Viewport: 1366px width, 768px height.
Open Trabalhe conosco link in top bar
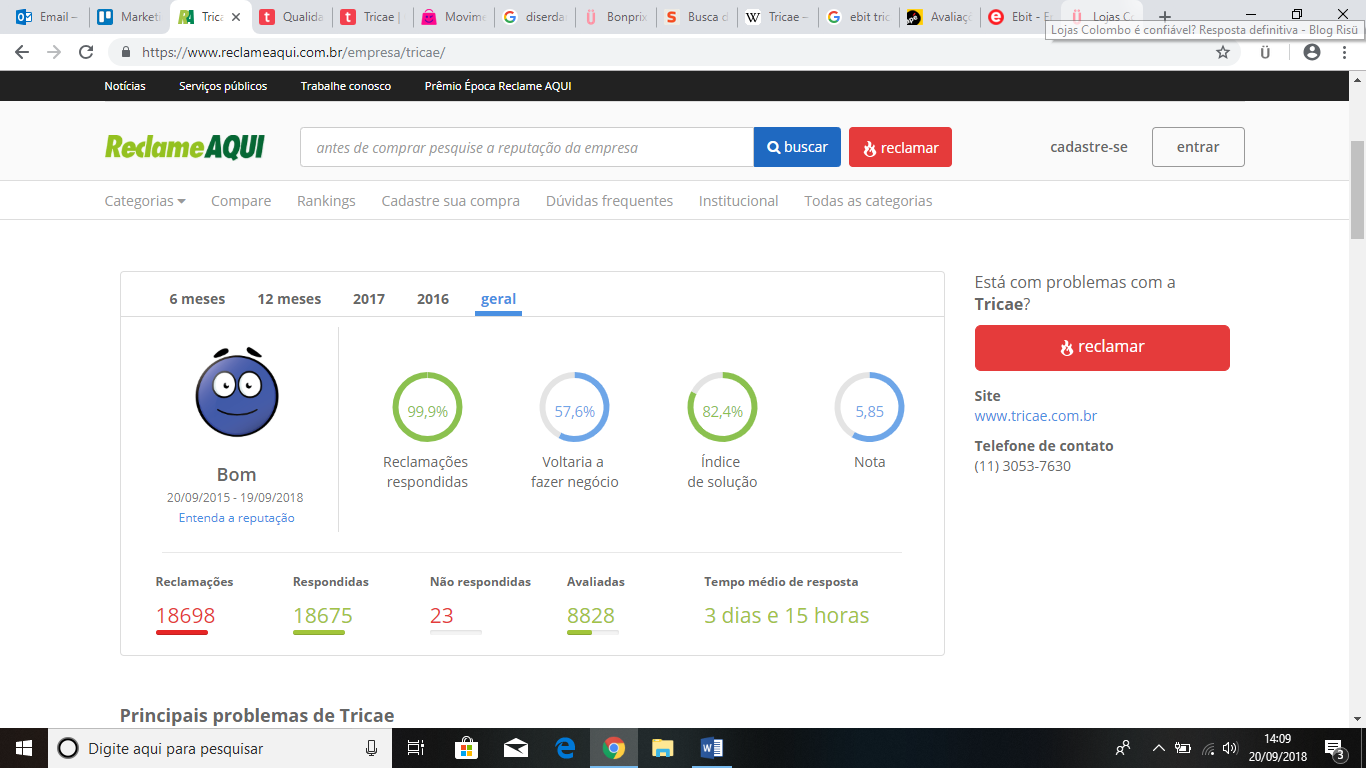pyautogui.click(x=346, y=86)
